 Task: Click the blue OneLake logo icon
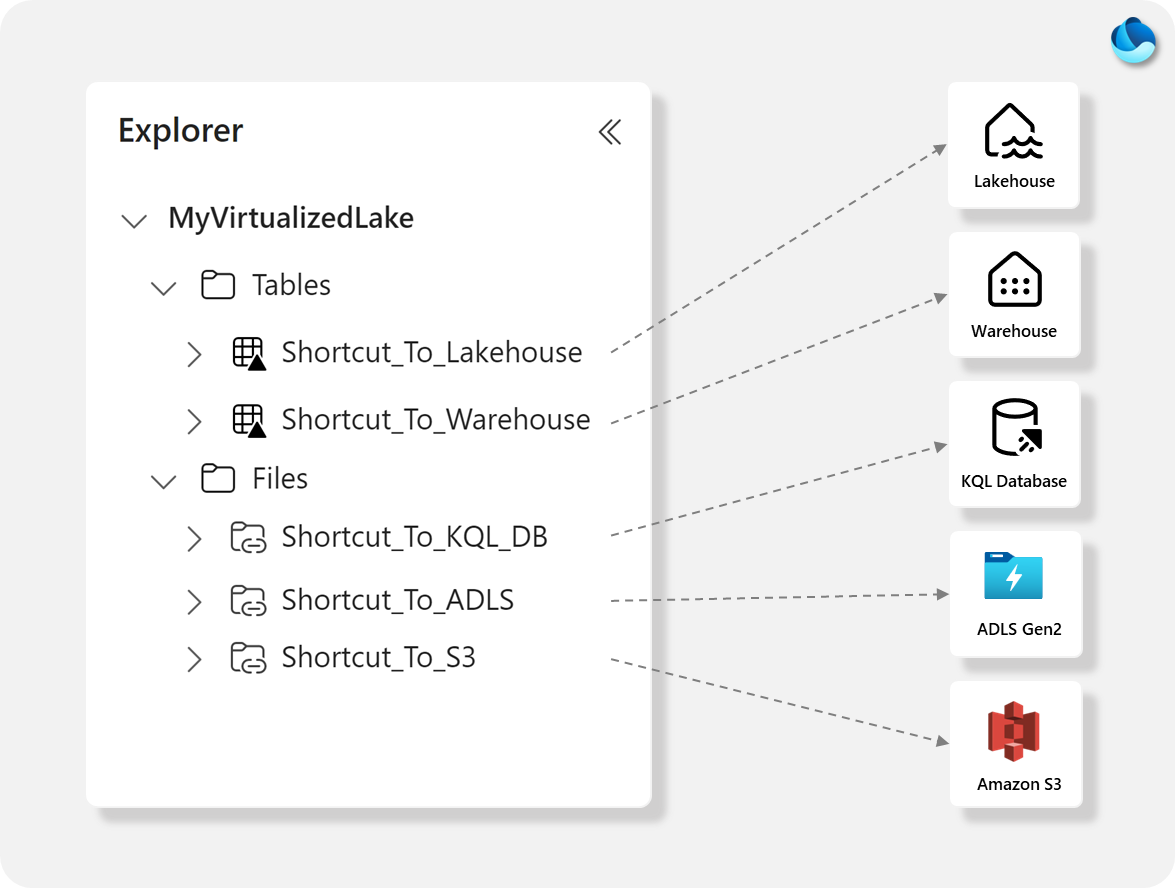click(x=1134, y=40)
